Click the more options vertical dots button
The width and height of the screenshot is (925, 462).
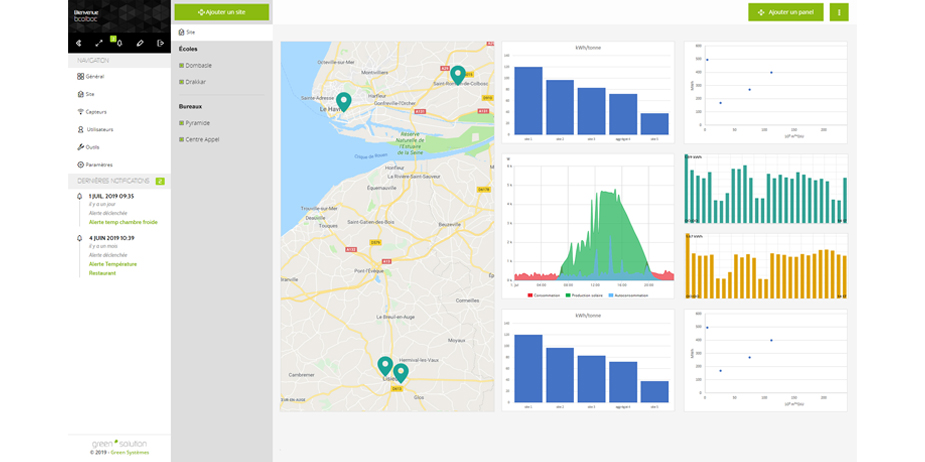[839, 12]
